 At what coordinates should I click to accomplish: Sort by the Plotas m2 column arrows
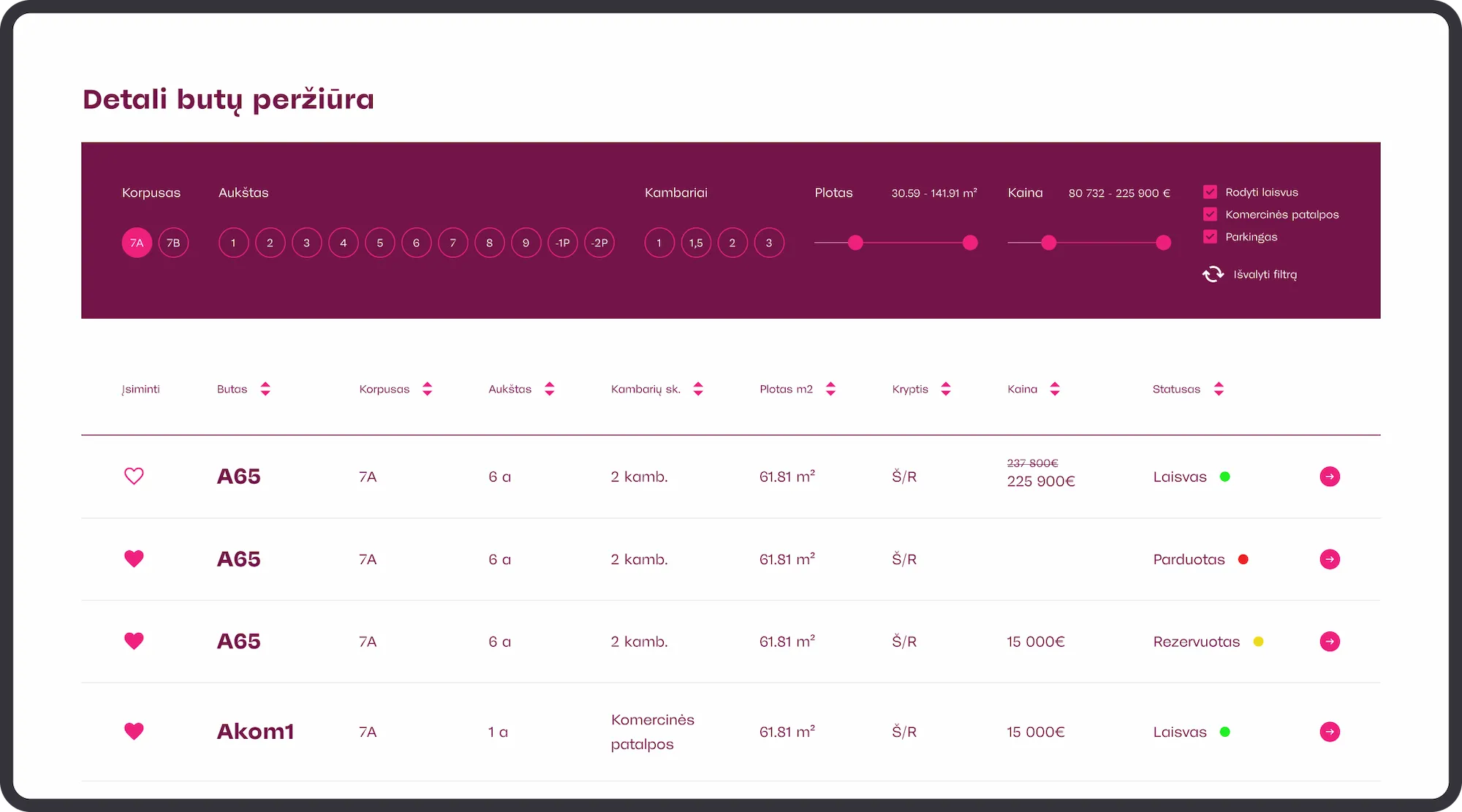coord(830,389)
